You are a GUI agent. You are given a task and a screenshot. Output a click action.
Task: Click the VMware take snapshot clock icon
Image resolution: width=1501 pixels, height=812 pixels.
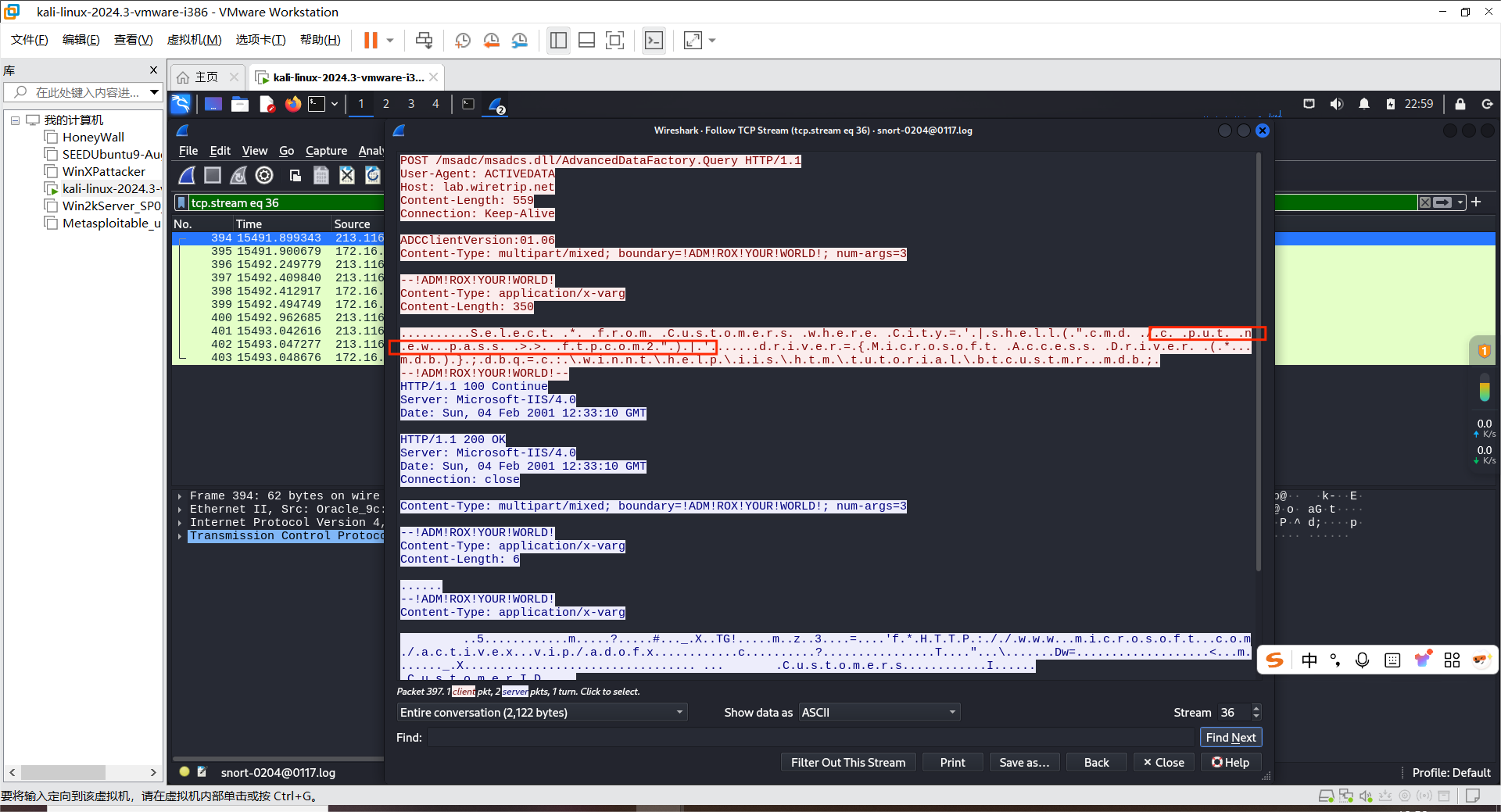[463, 41]
